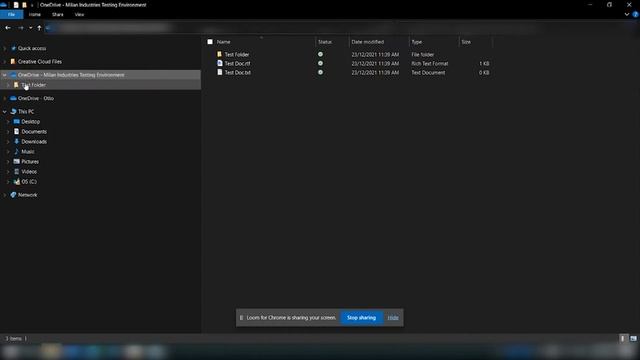Open the View ribbon tab

pos(79,14)
